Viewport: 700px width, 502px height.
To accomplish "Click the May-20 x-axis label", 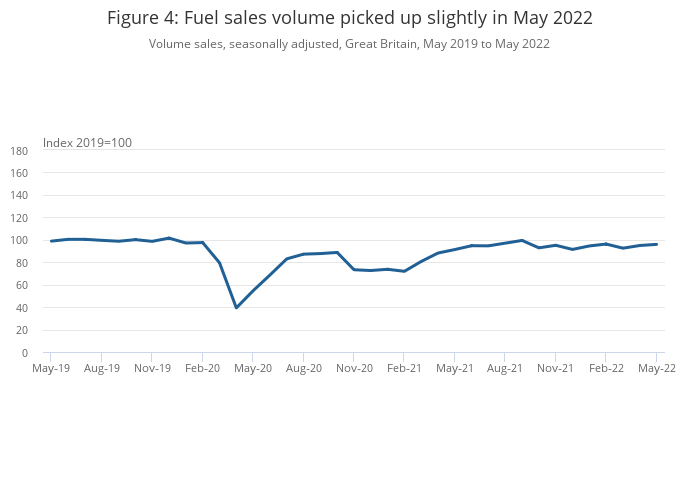I will click(253, 368).
